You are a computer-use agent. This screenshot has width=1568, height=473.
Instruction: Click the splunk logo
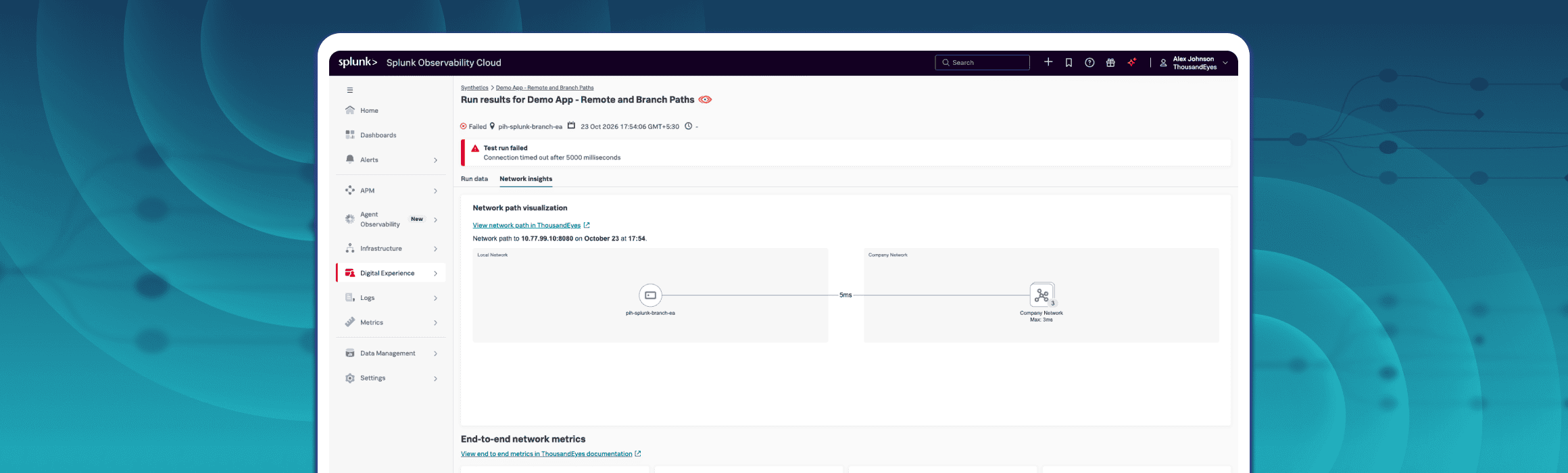[358, 62]
